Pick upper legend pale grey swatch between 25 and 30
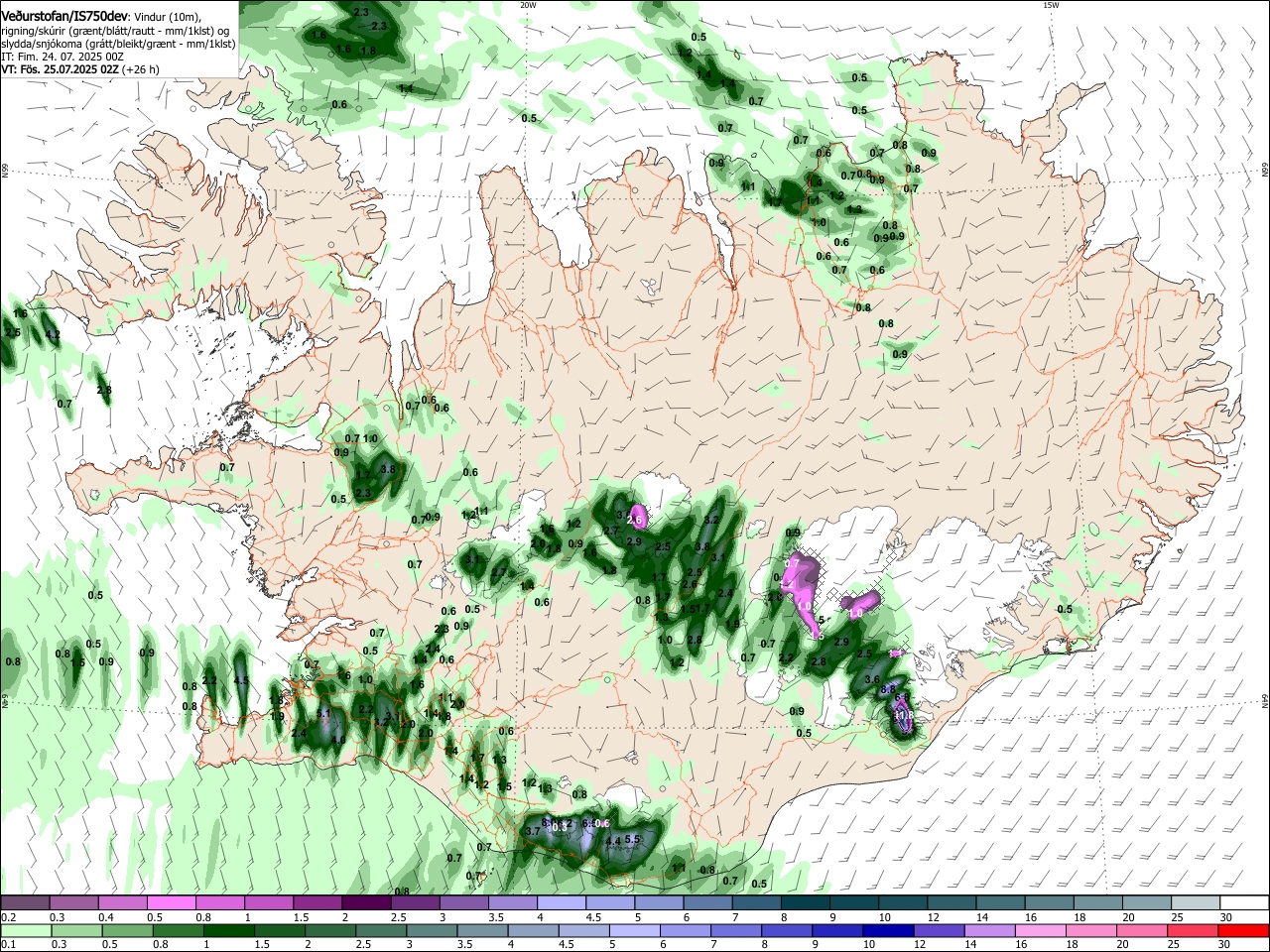The height and width of the screenshot is (952, 1270). (x=1197, y=902)
